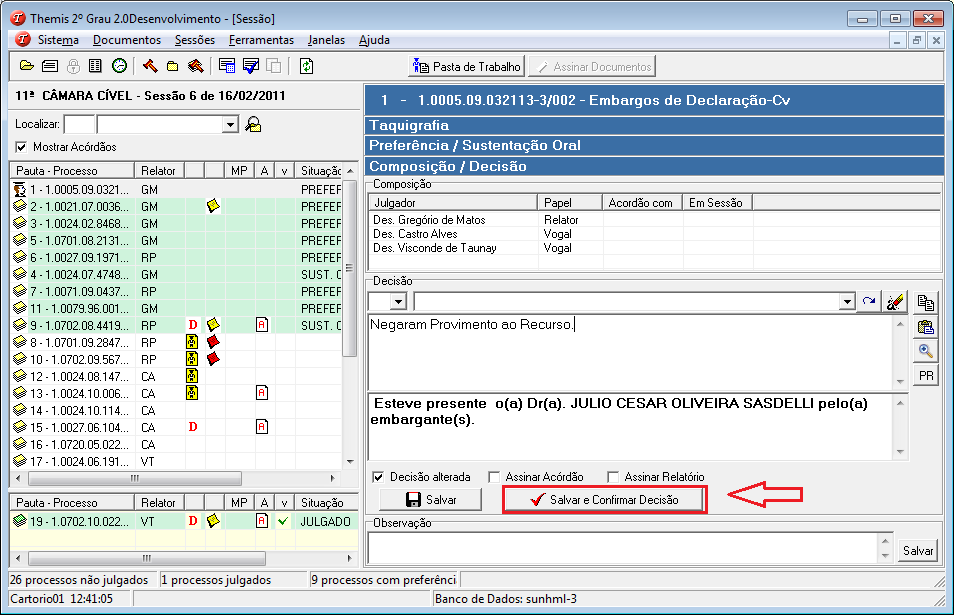Open the Ajuda menu
The height and width of the screenshot is (615, 954).
[x=374, y=40]
